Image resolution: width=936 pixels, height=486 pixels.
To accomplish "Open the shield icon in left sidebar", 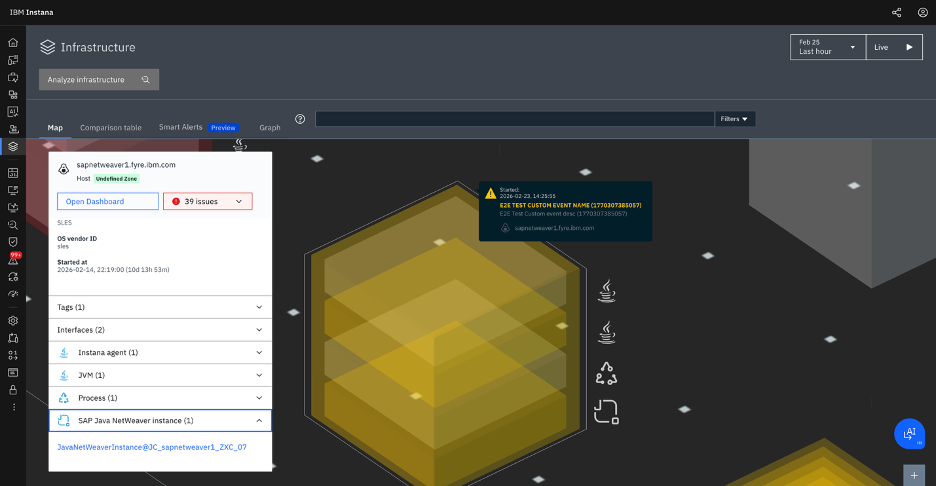I will (x=13, y=242).
